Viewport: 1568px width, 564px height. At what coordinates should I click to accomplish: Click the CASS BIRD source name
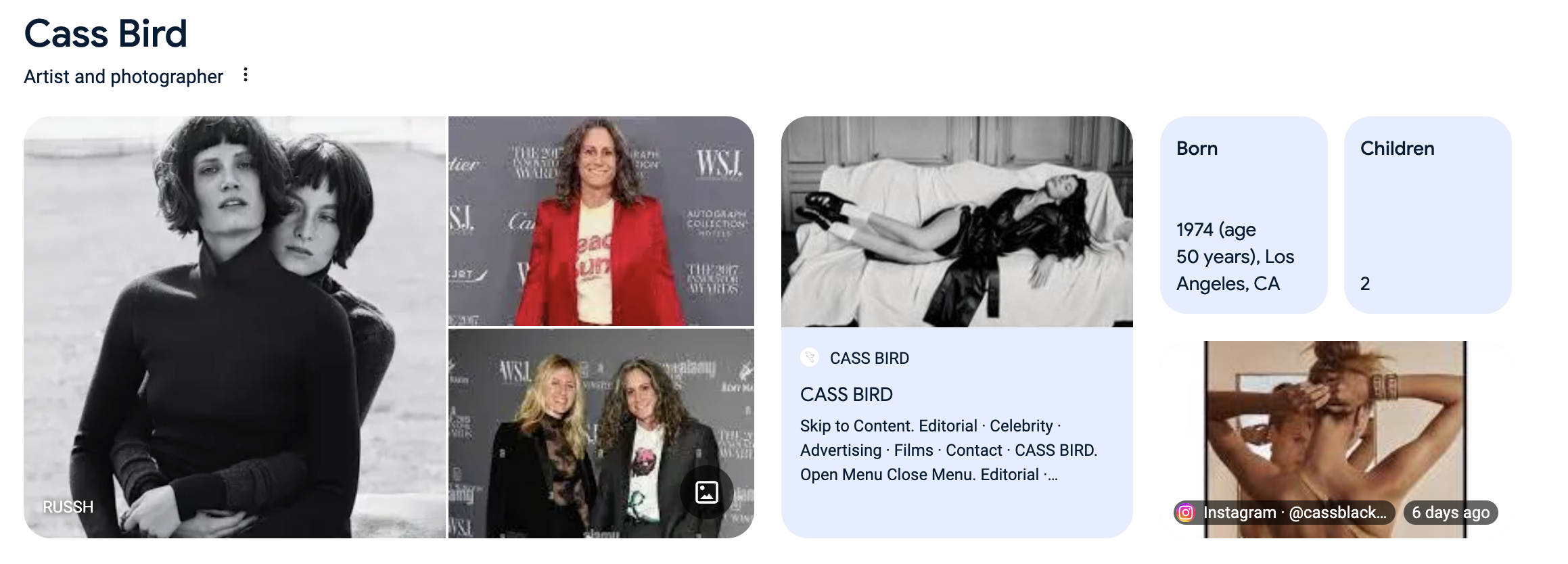click(869, 358)
